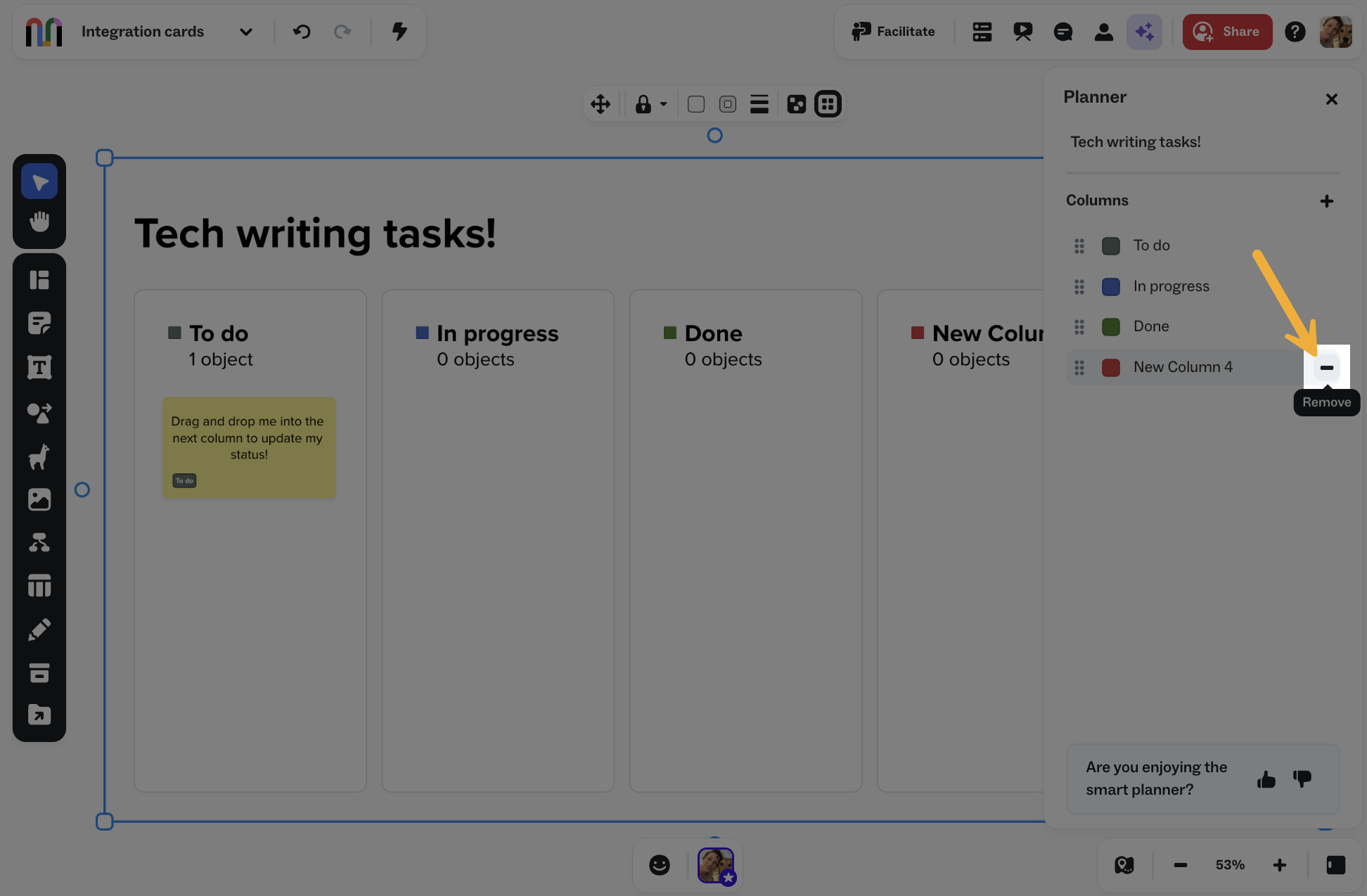This screenshot has height=896, width=1367.
Task: Click the Share button
Action: (1227, 32)
